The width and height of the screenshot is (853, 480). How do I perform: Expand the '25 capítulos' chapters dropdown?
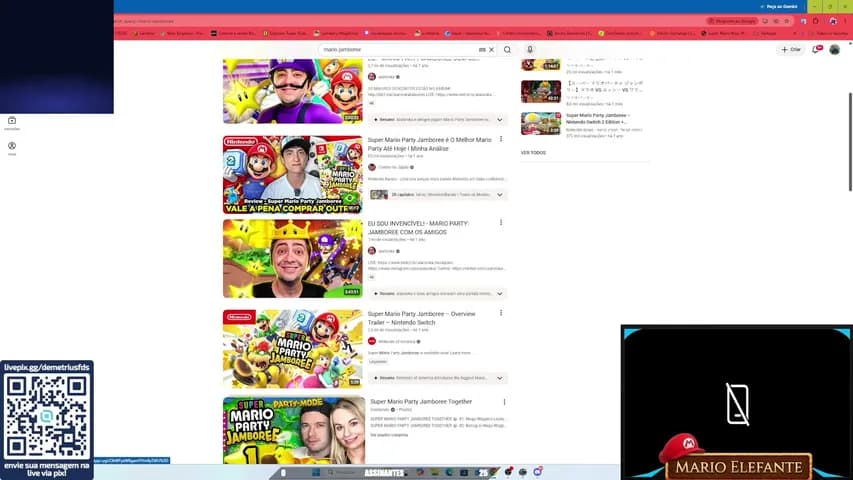click(499, 194)
